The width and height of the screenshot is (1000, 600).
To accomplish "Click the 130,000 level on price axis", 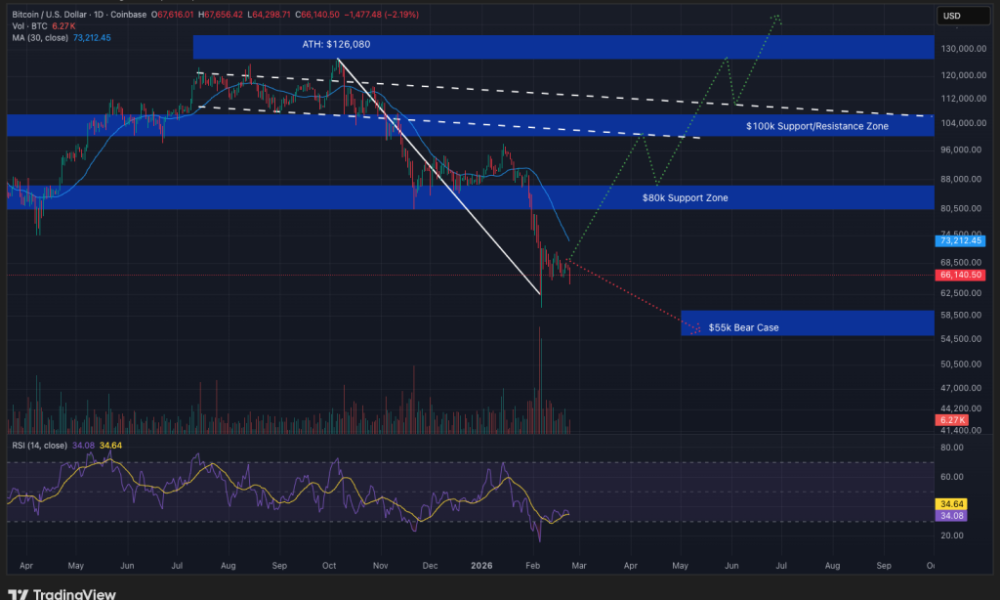I will click(958, 49).
